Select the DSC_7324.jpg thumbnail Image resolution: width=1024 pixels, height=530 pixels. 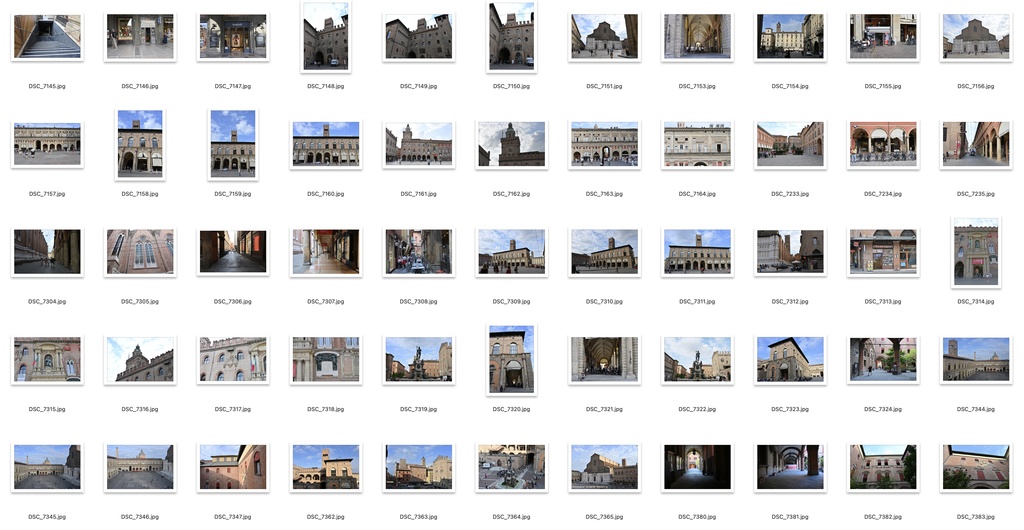click(883, 360)
